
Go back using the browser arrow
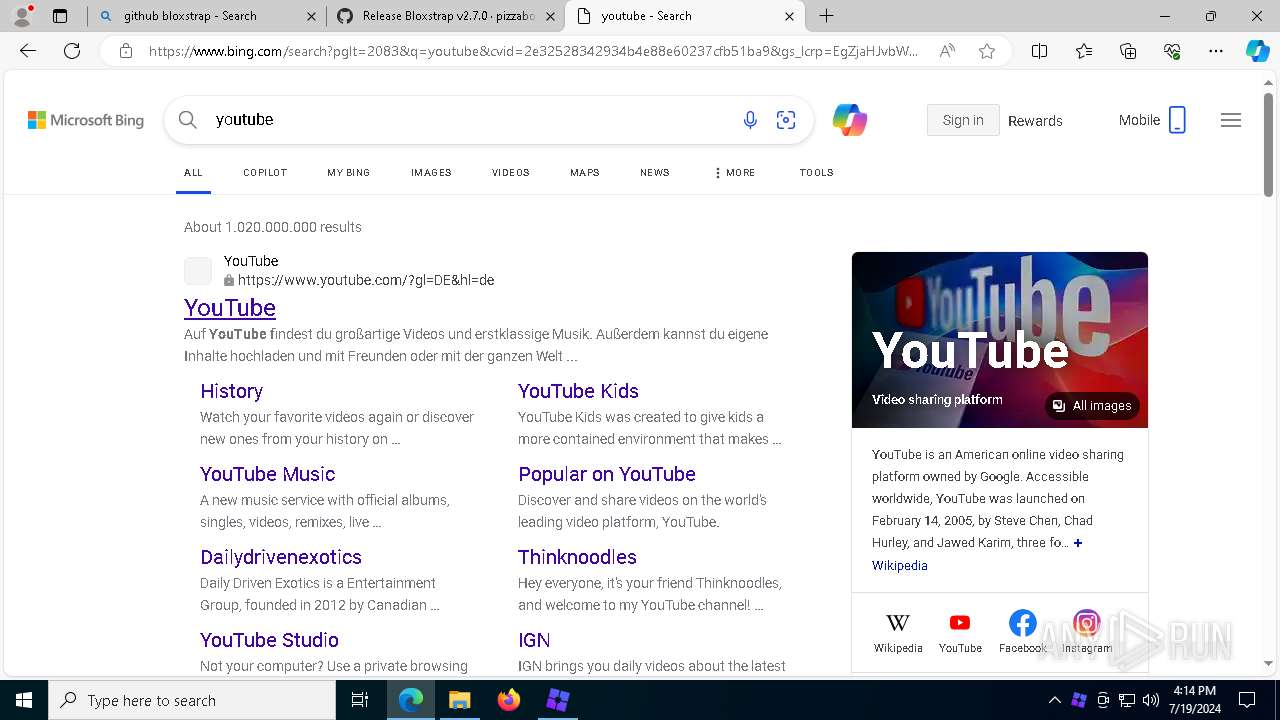pyautogui.click(x=28, y=51)
